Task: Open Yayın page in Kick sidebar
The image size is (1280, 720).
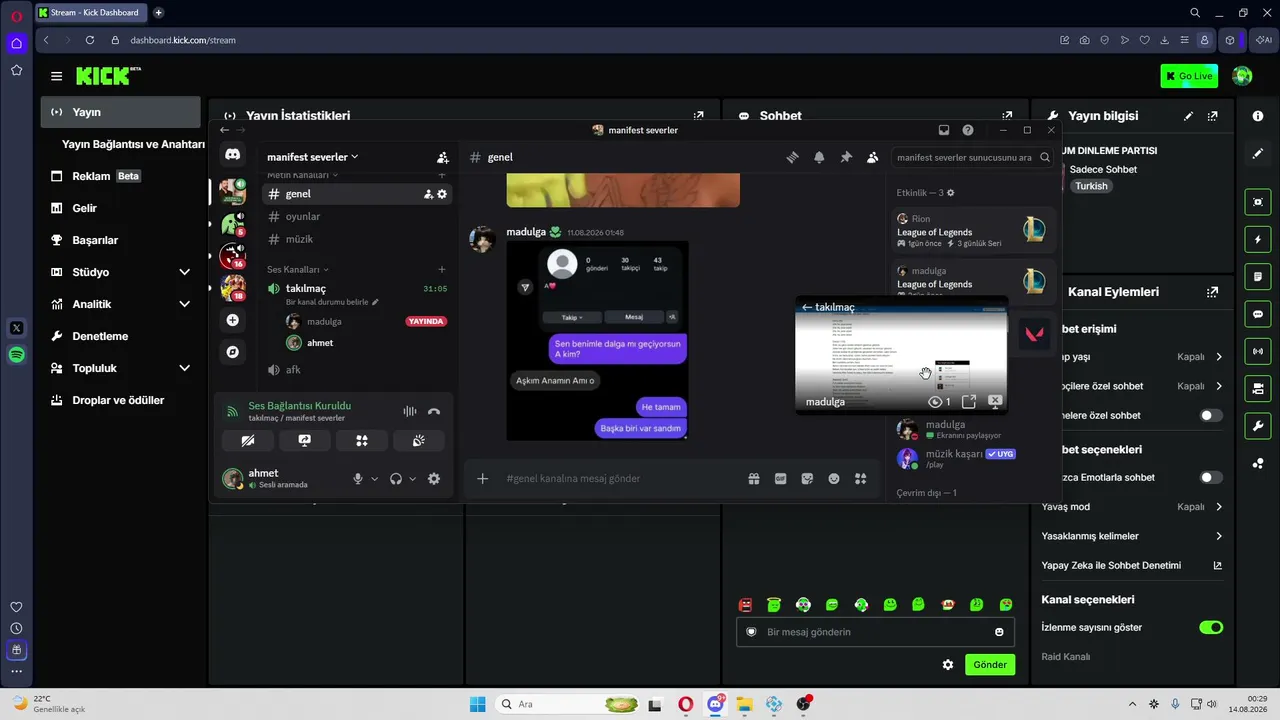Action: click(x=121, y=112)
